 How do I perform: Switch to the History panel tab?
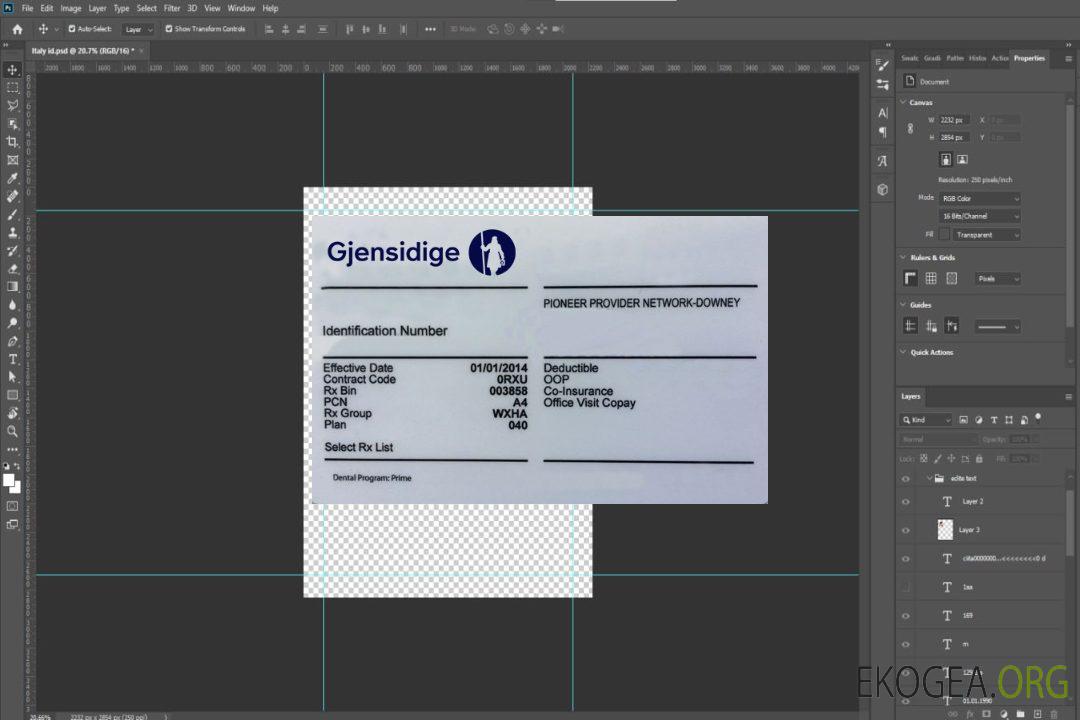click(978, 58)
